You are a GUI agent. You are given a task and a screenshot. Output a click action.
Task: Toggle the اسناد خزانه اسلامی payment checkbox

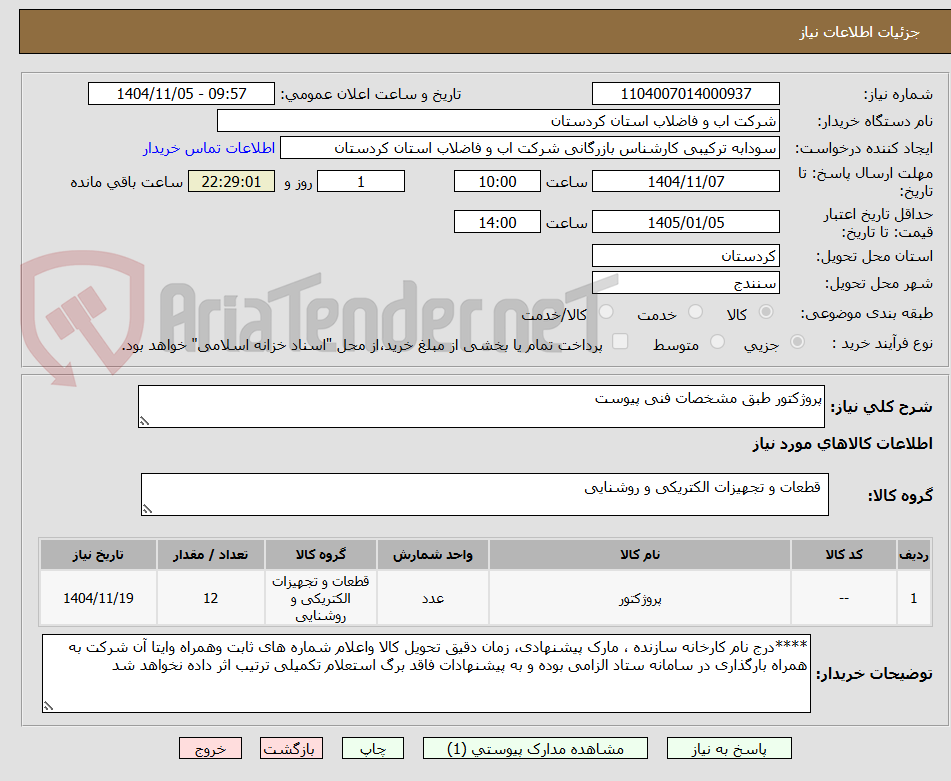pyautogui.click(x=620, y=341)
